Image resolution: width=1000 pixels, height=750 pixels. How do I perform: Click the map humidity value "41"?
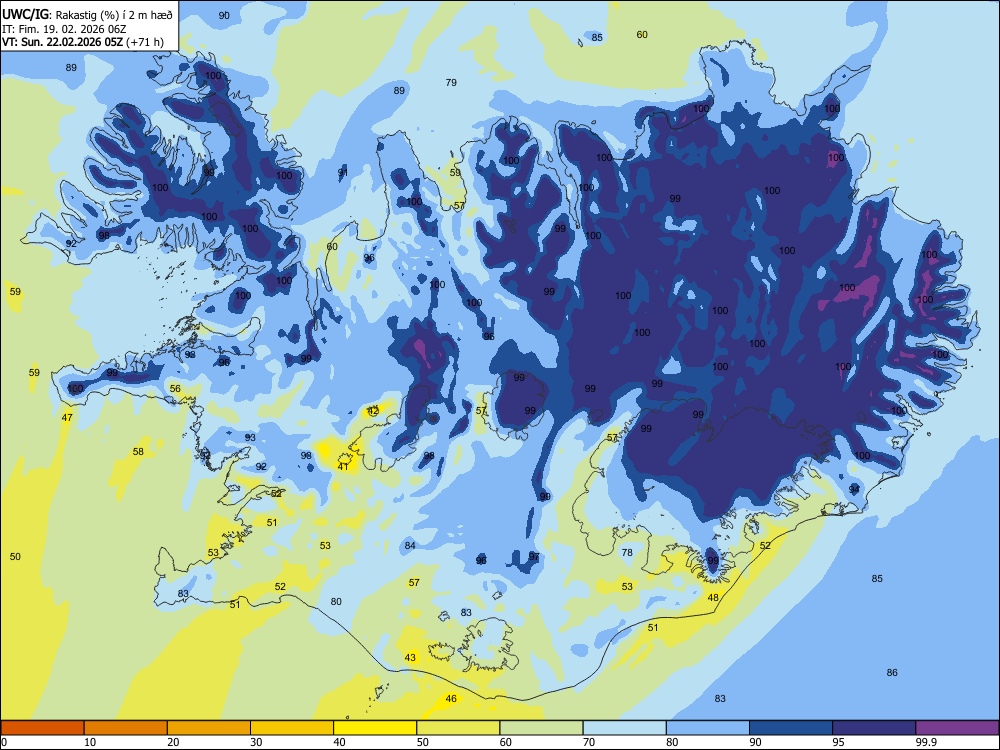click(x=343, y=467)
